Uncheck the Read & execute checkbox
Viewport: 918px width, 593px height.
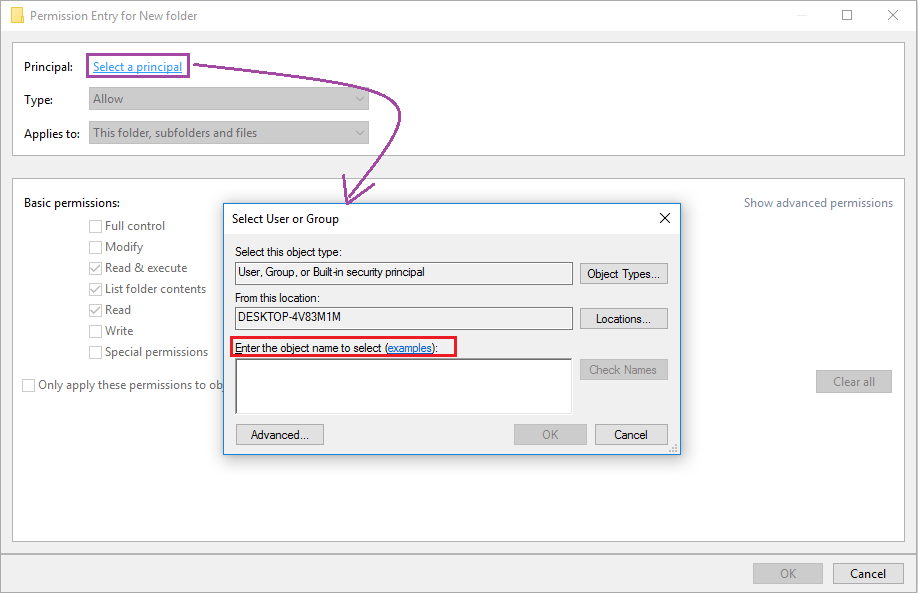96,268
